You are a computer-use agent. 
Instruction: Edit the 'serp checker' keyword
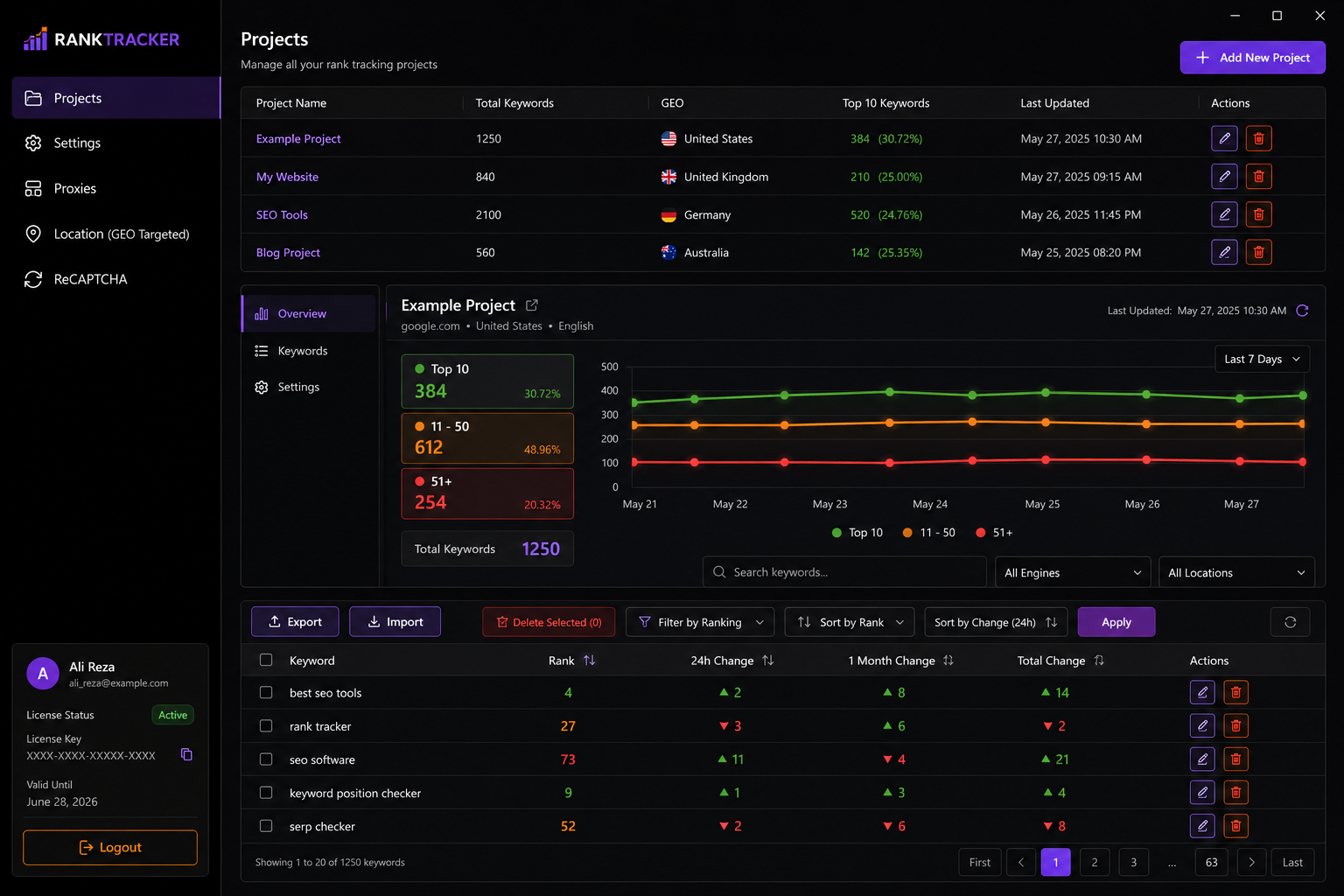click(x=1202, y=825)
